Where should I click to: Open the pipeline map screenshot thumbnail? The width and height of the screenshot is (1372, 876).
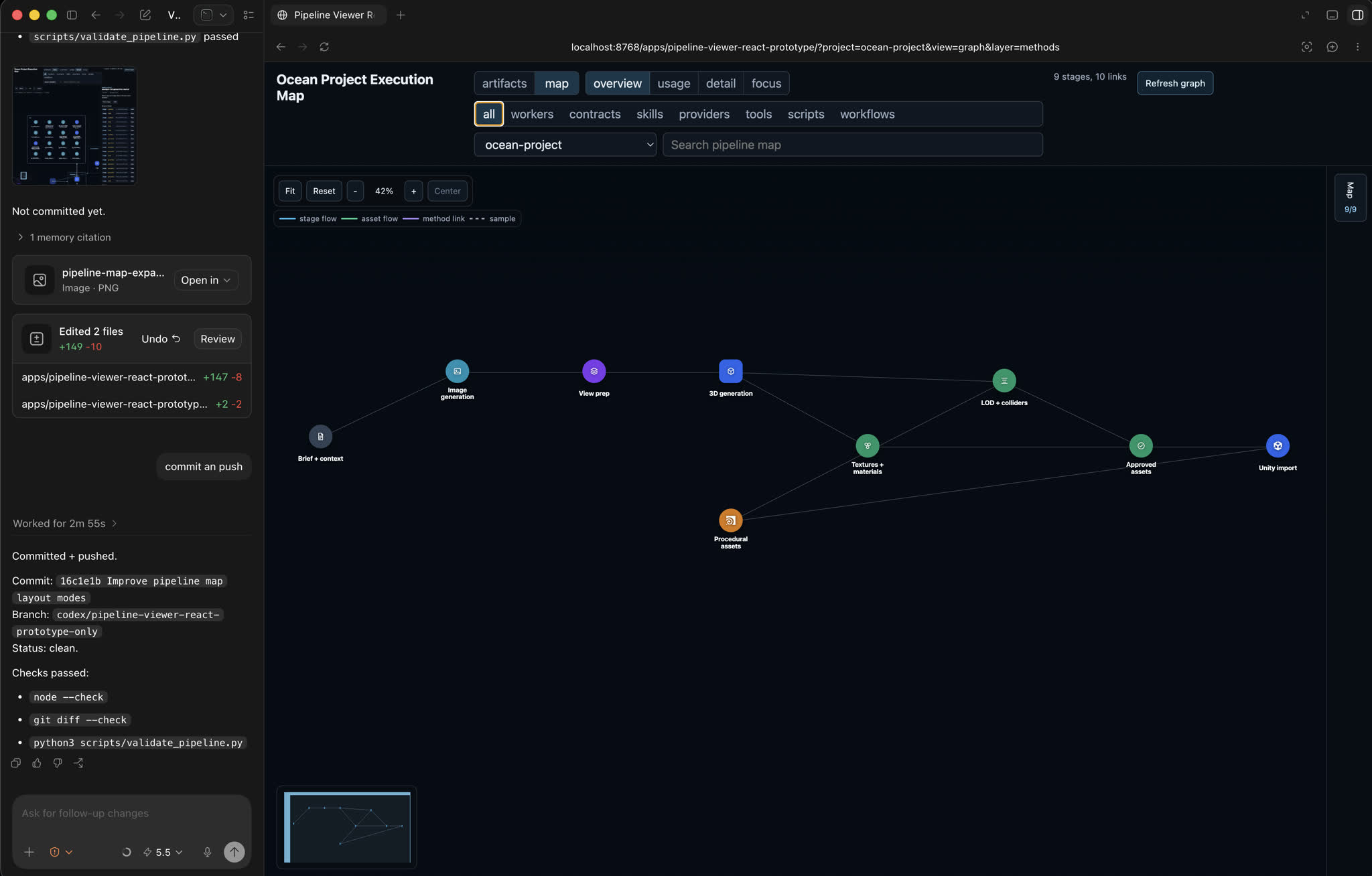tap(74, 125)
